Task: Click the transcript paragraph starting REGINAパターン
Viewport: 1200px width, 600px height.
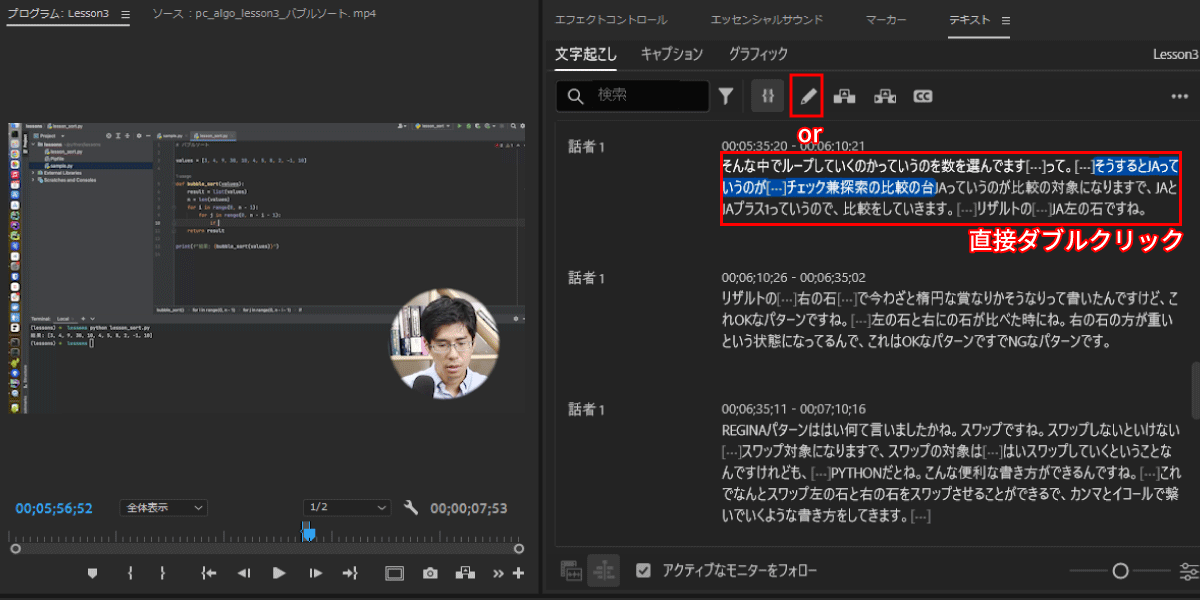Action: 951,473
